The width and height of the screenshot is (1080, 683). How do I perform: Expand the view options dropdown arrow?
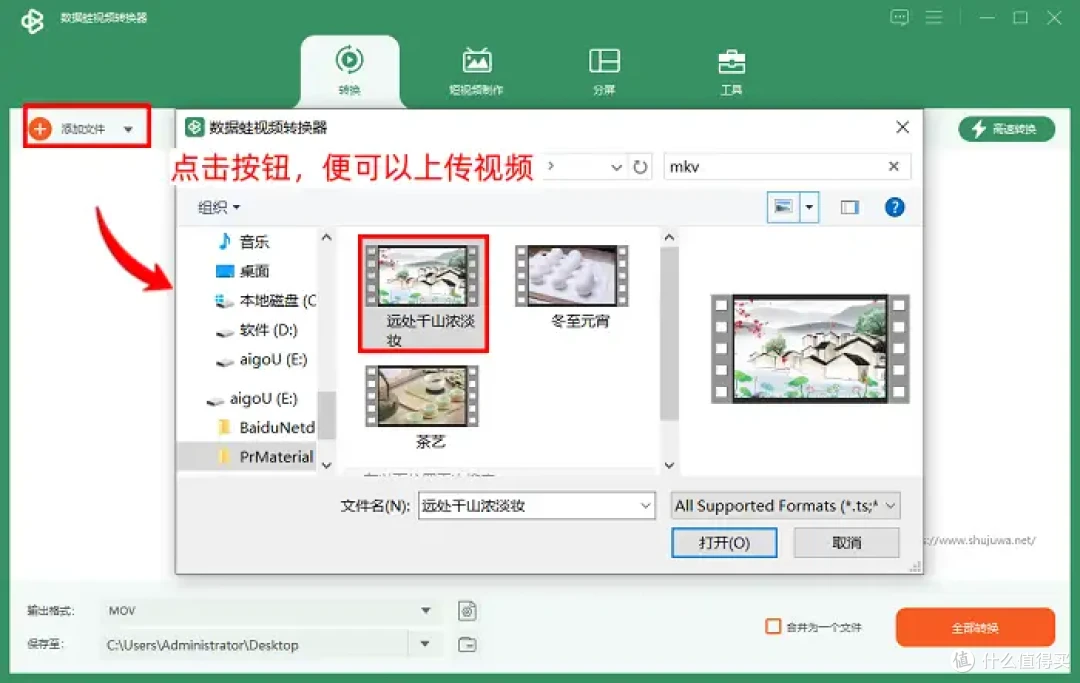coord(809,207)
